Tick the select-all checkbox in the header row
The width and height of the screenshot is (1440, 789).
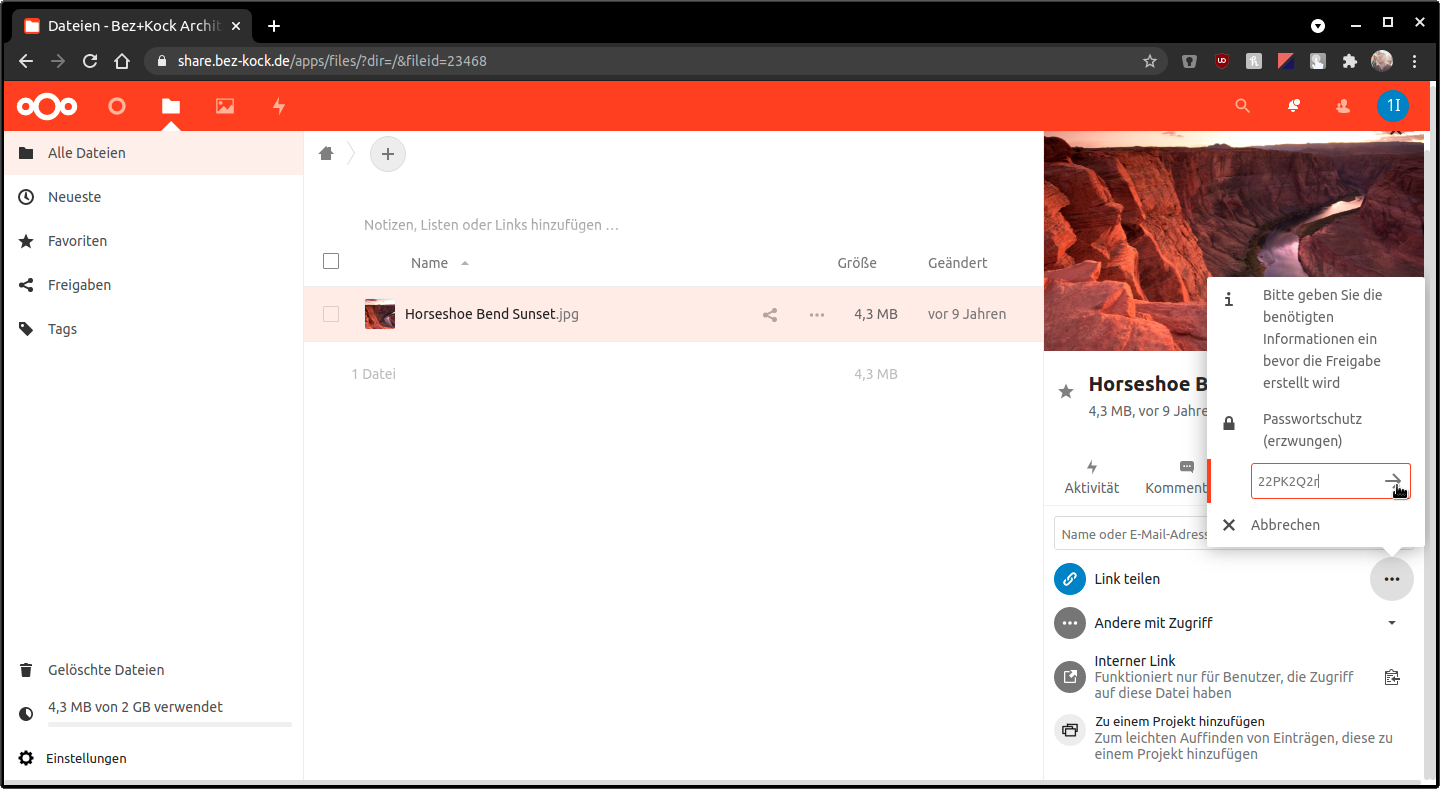pyautogui.click(x=331, y=262)
